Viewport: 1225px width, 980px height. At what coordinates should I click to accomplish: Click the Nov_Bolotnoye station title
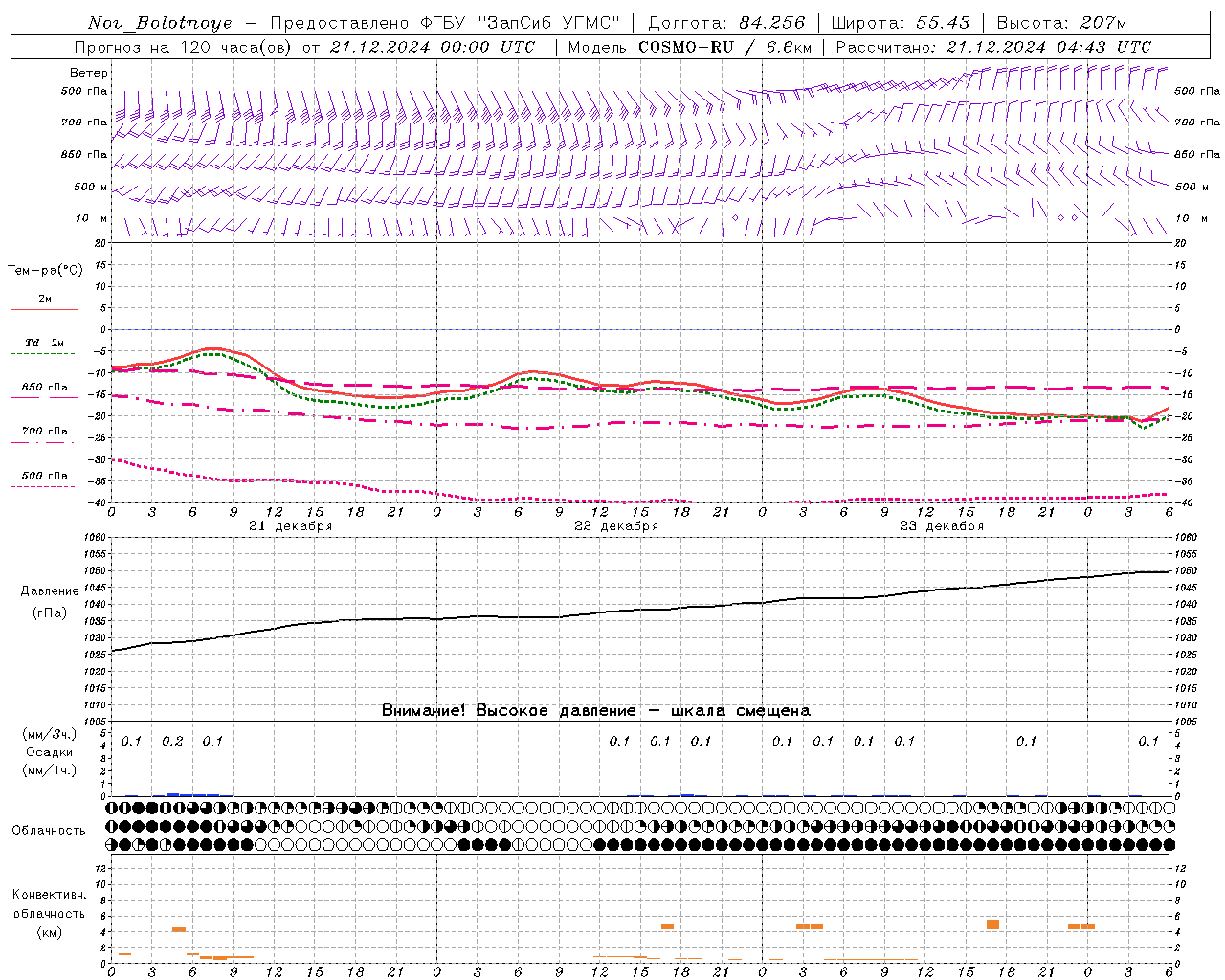(160, 24)
